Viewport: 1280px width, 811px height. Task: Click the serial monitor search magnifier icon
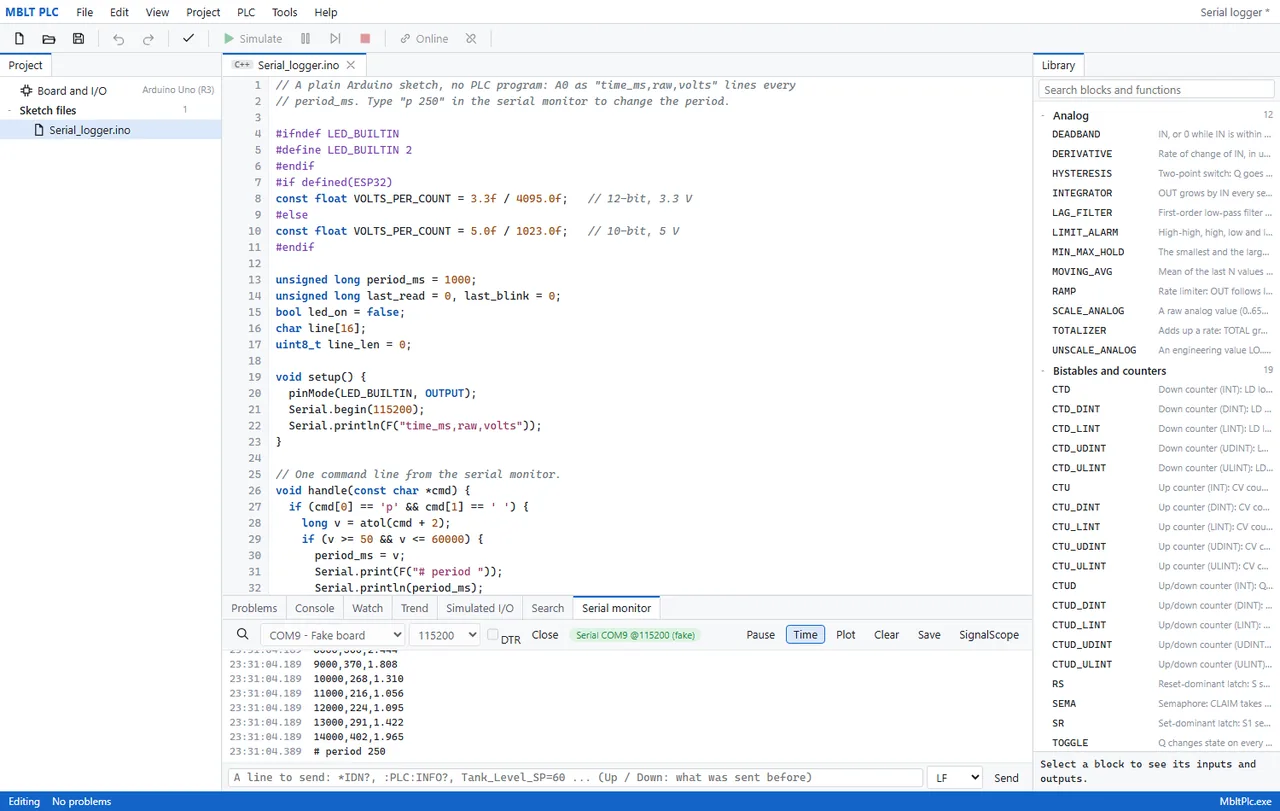pyautogui.click(x=242, y=634)
